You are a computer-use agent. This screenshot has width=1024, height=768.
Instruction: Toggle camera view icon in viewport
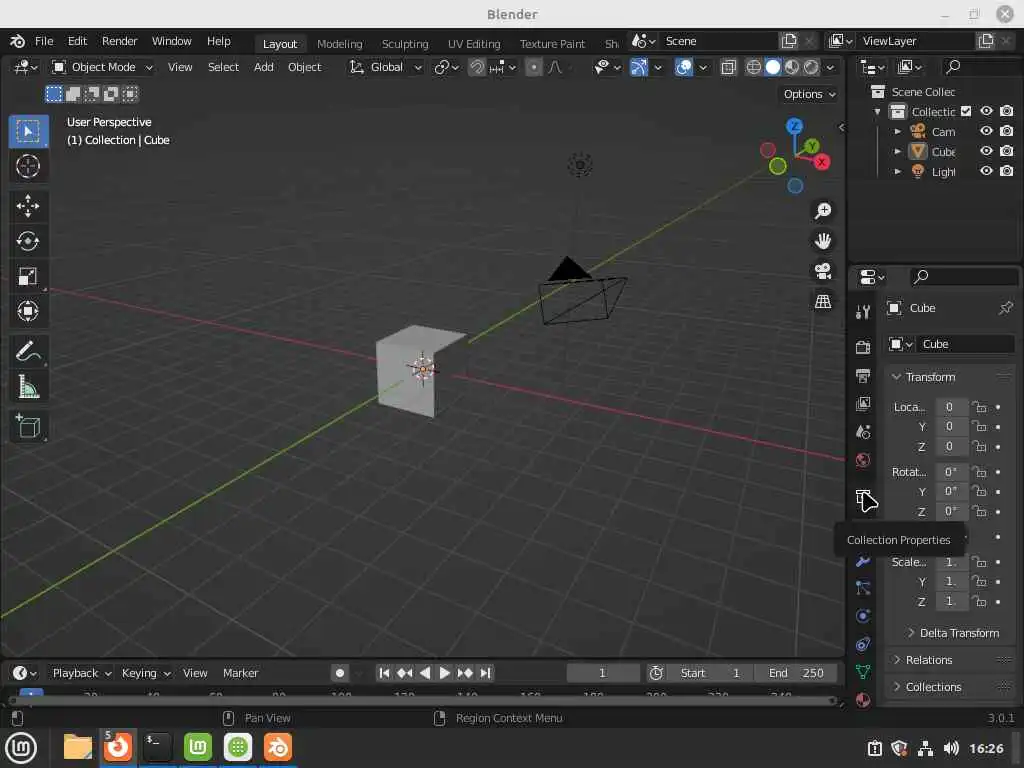pyautogui.click(x=823, y=271)
